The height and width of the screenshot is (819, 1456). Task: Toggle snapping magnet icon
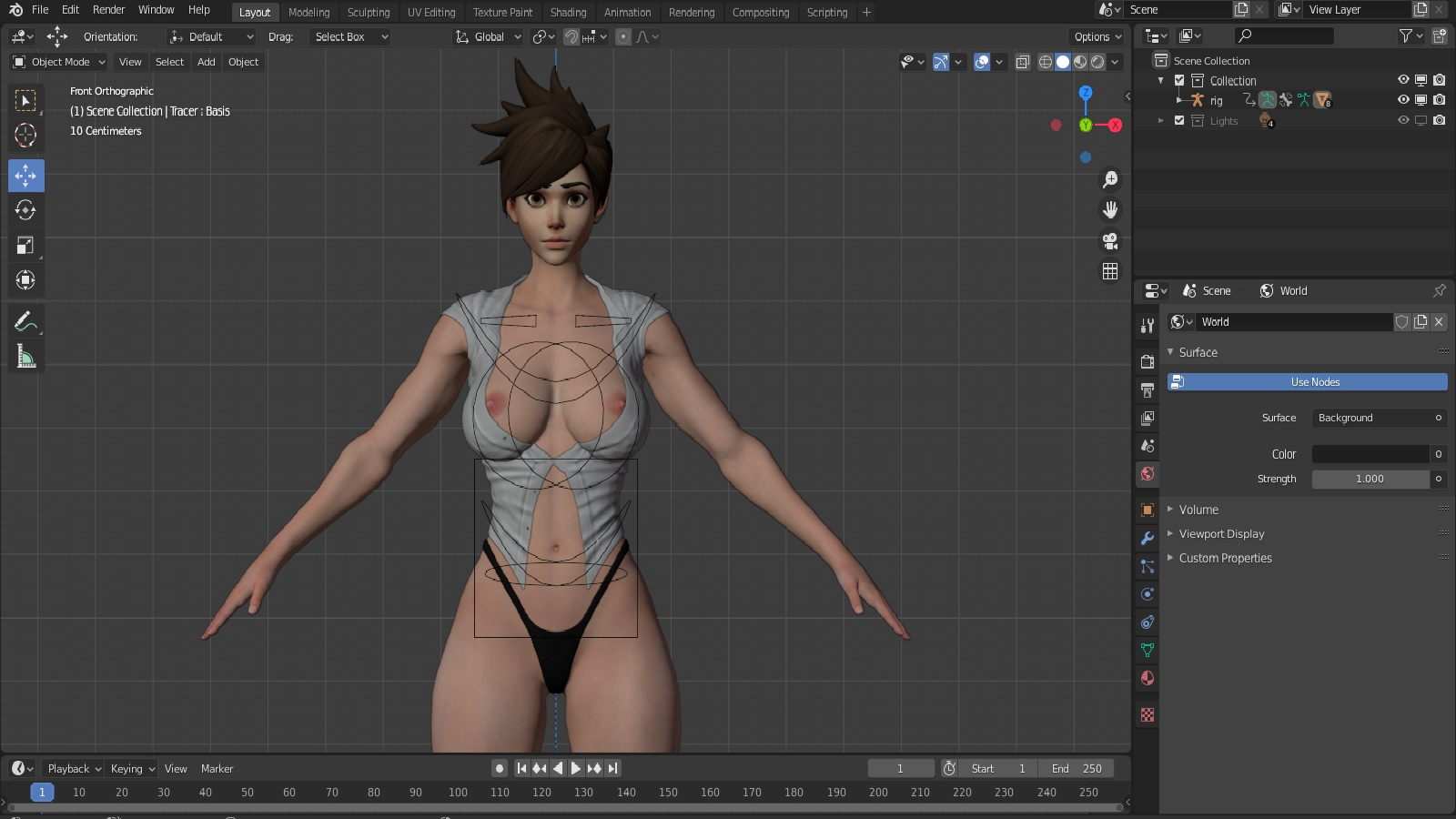(571, 37)
